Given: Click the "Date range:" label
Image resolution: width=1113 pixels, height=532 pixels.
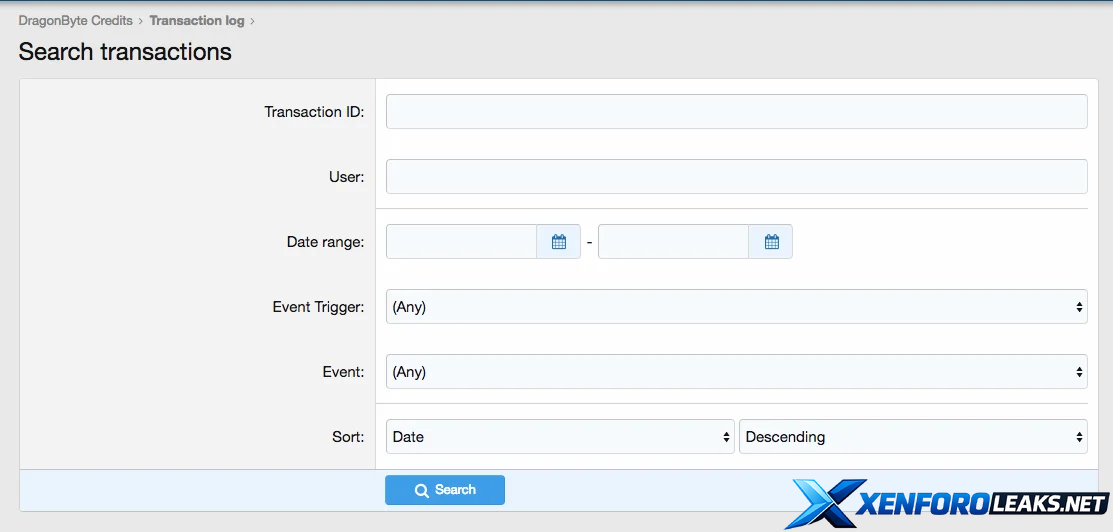Looking at the screenshot, I should coord(325,242).
